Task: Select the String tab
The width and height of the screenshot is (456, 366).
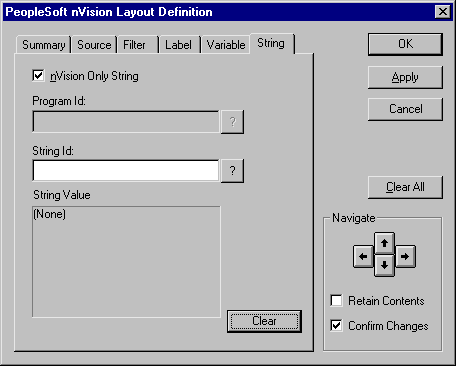Action: pos(271,43)
